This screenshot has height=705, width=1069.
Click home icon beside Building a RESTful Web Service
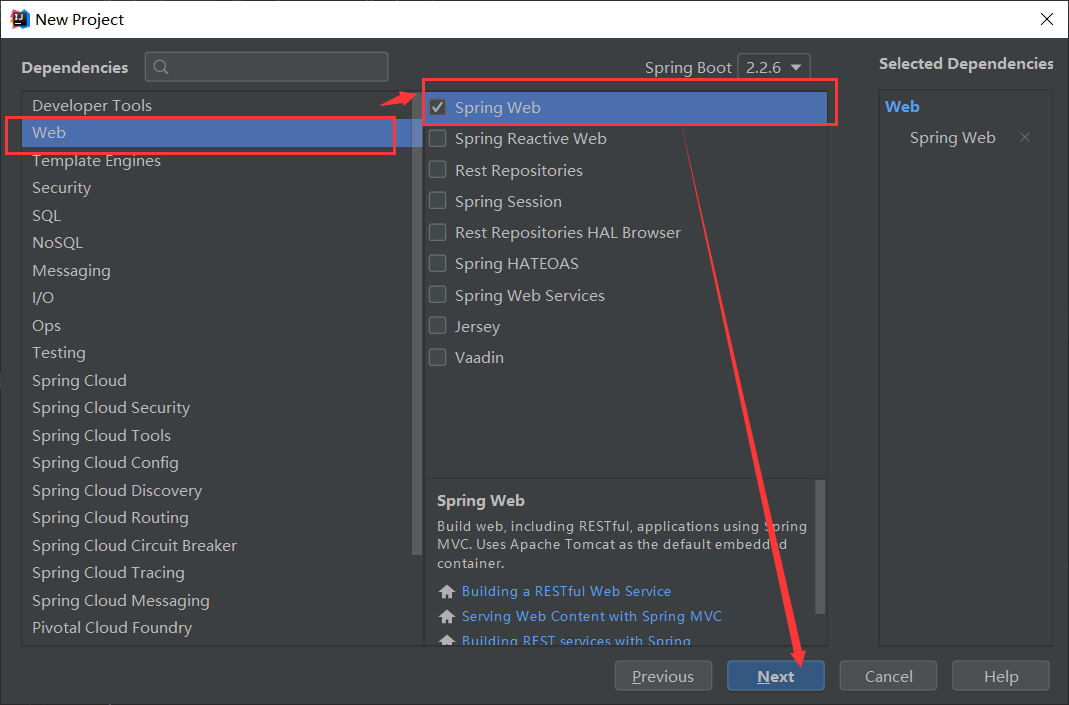pos(446,591)
